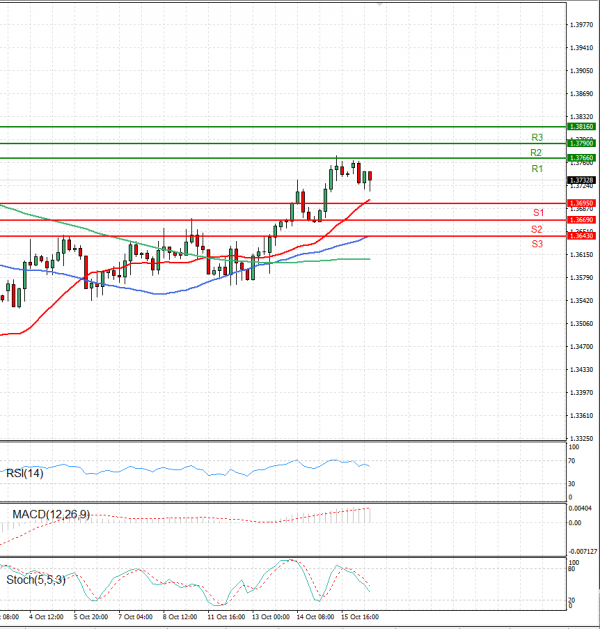Click the 11 Oct 16:00 time label
Viewport: 600px width, 629px height.
coord(226,617)
